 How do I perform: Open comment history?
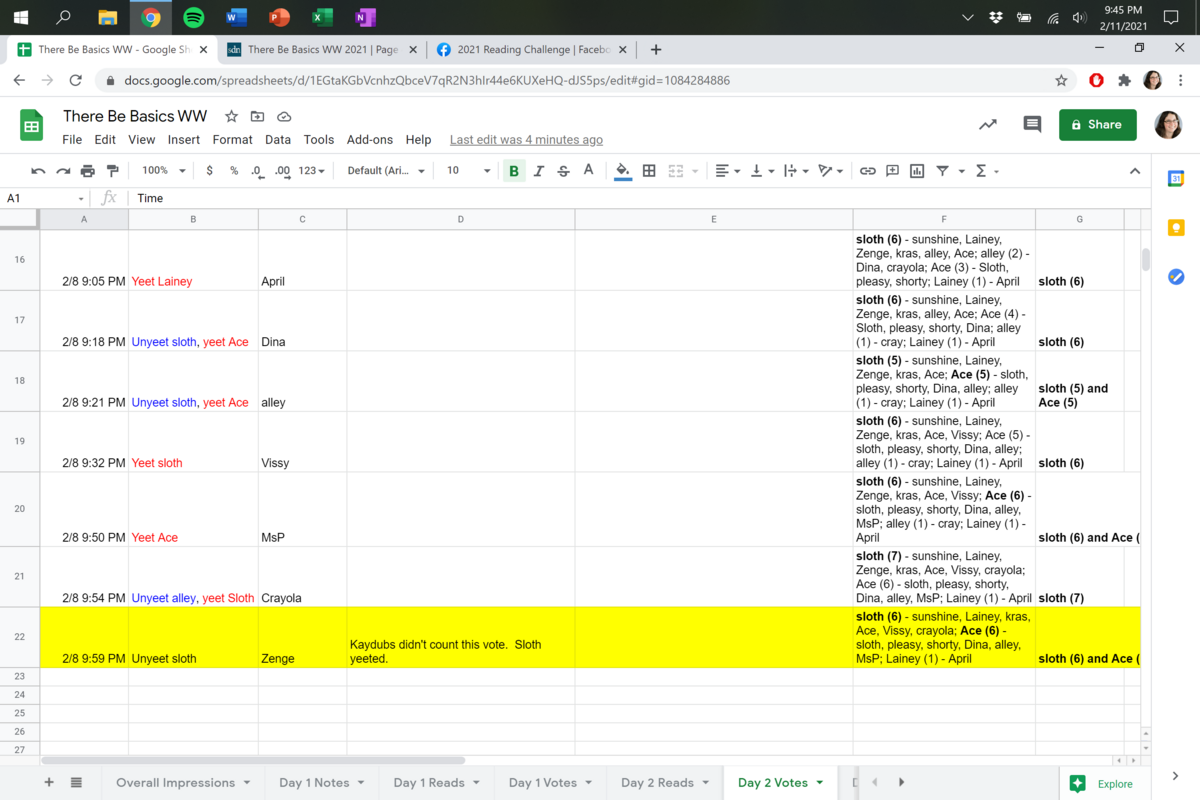click(x=1032, y=125)
